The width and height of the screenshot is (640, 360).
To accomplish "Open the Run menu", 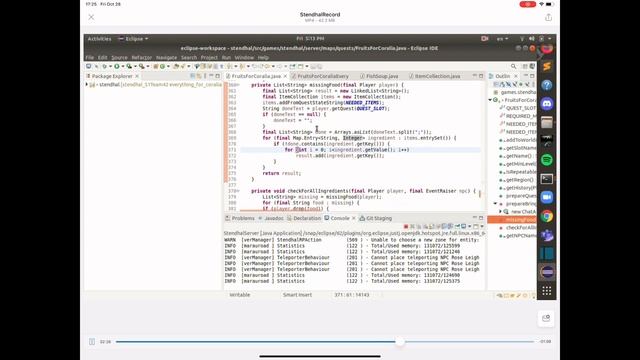I will [226, 58].
